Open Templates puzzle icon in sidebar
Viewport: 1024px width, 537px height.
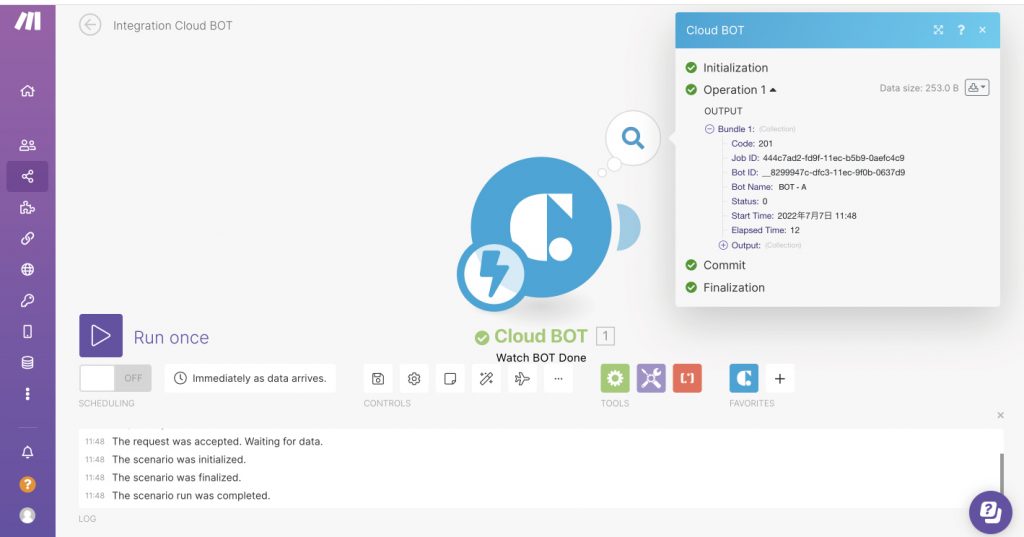tap(27, 208)
